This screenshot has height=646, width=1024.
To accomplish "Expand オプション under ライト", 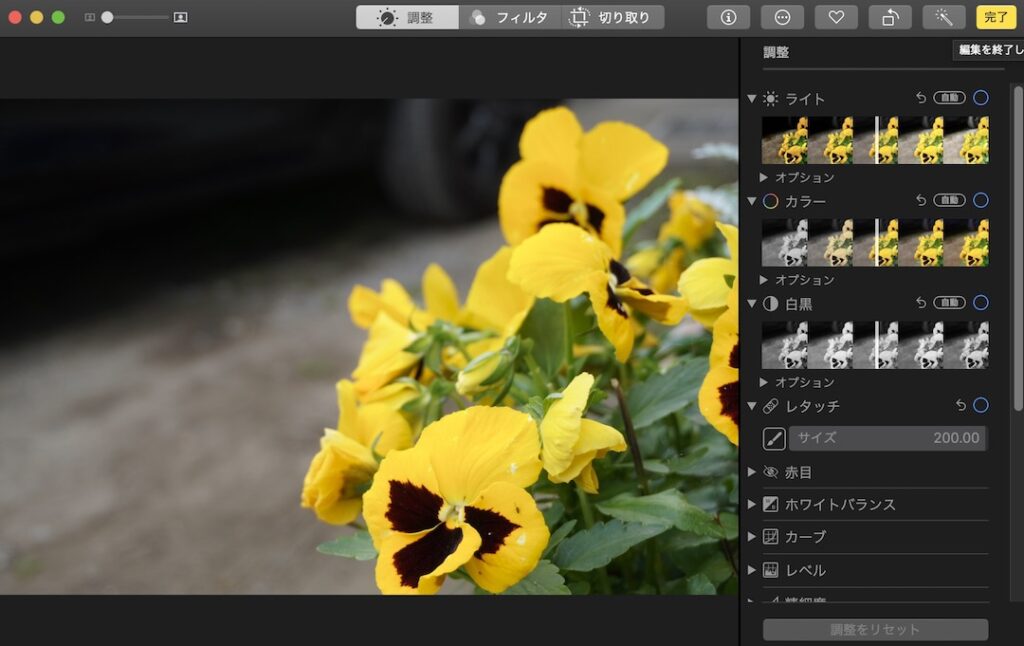I will (x=765, y=177).
